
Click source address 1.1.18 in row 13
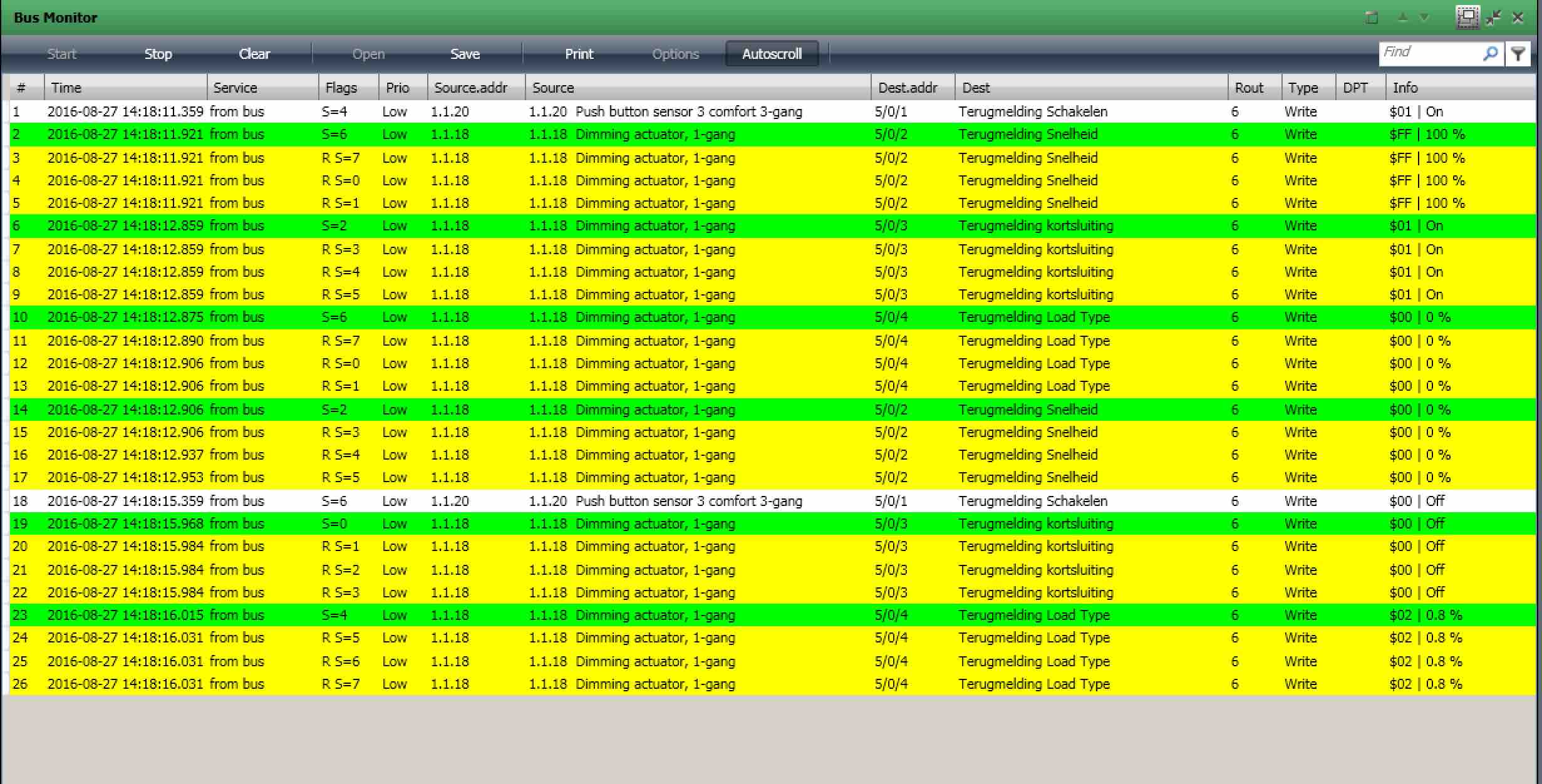coord(450,386)
